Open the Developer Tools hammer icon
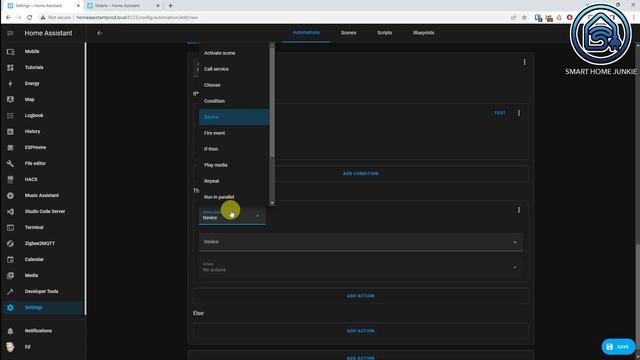 pos(10,291)
